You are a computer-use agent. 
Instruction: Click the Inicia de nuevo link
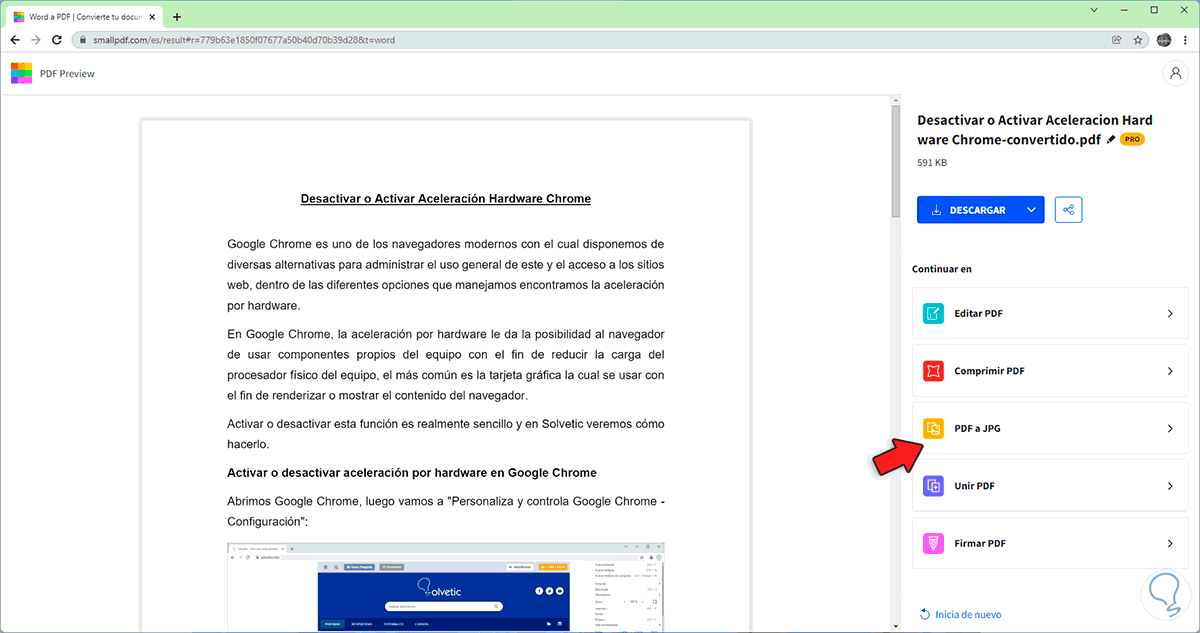(968, 614)
